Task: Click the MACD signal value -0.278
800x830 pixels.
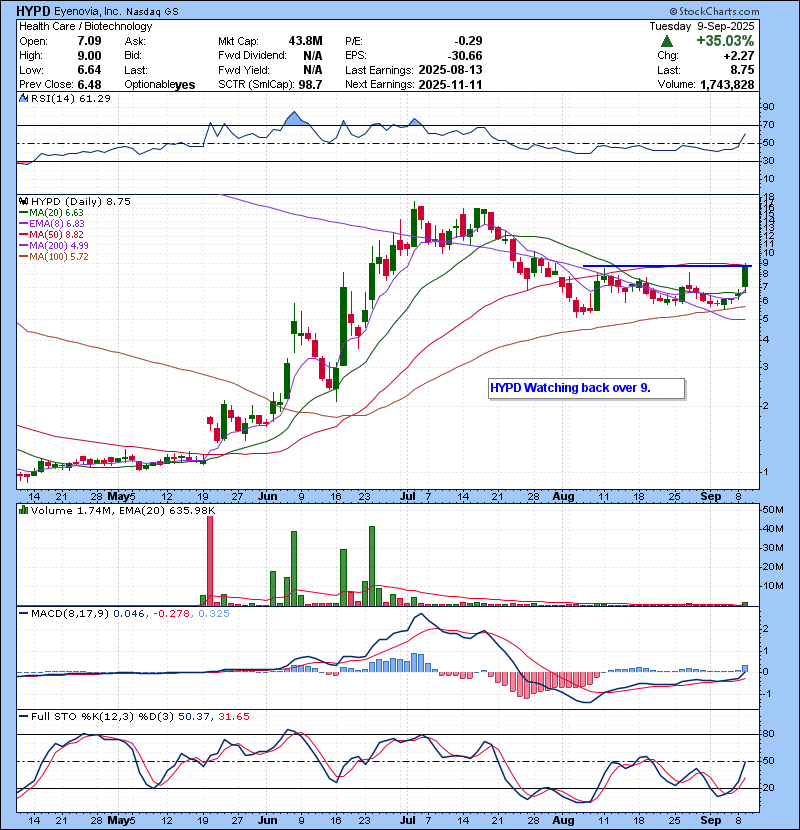Action: coord(173,614)
